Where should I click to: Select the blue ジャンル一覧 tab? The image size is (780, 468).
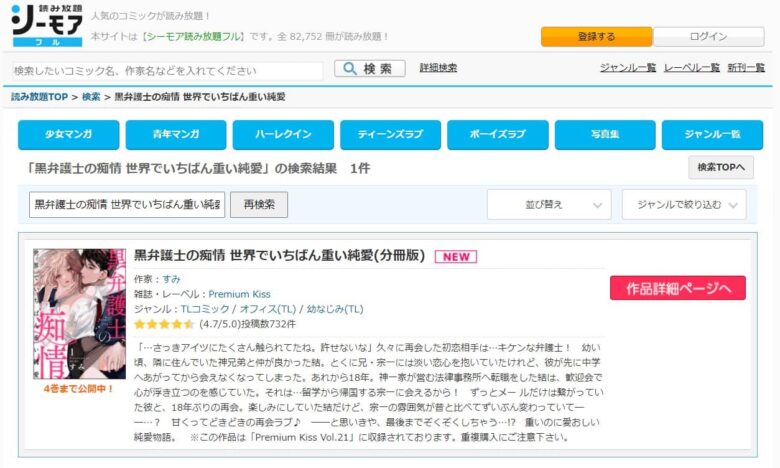click(x=712, y=134)
